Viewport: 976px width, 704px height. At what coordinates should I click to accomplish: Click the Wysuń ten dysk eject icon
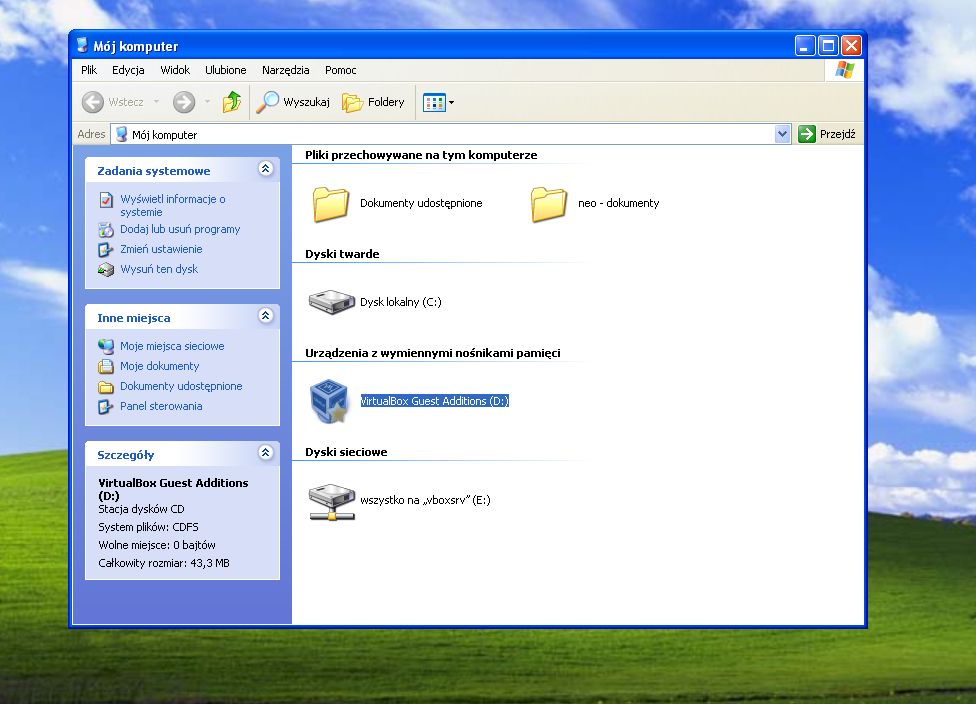click(x=106, y=270)
